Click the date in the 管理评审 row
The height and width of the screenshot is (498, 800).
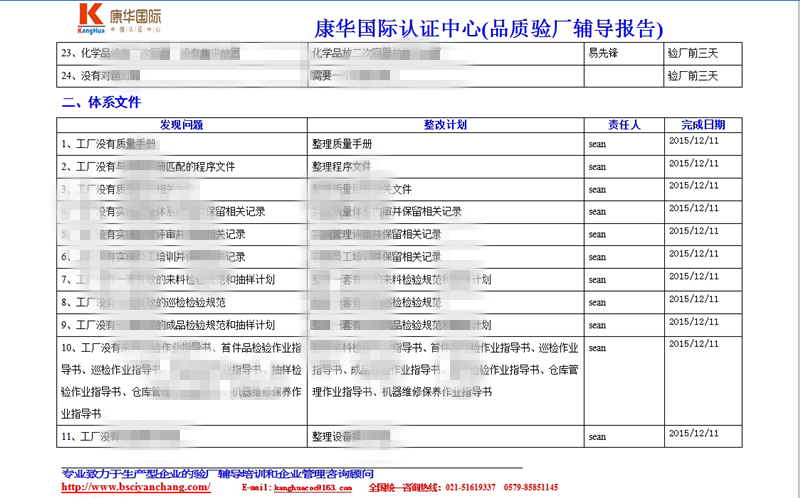693,231
